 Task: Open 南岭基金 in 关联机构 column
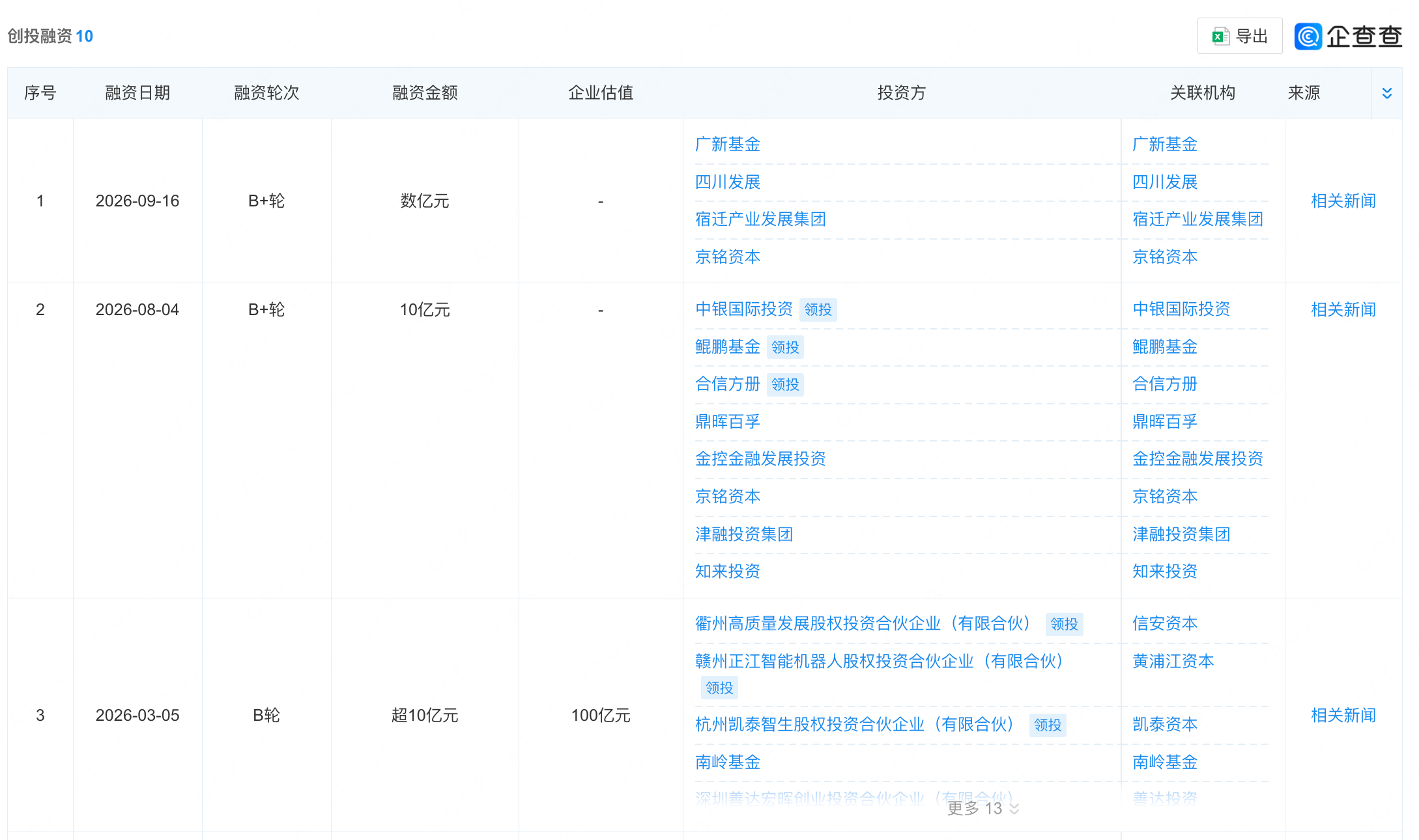[x=1164, y=762]
